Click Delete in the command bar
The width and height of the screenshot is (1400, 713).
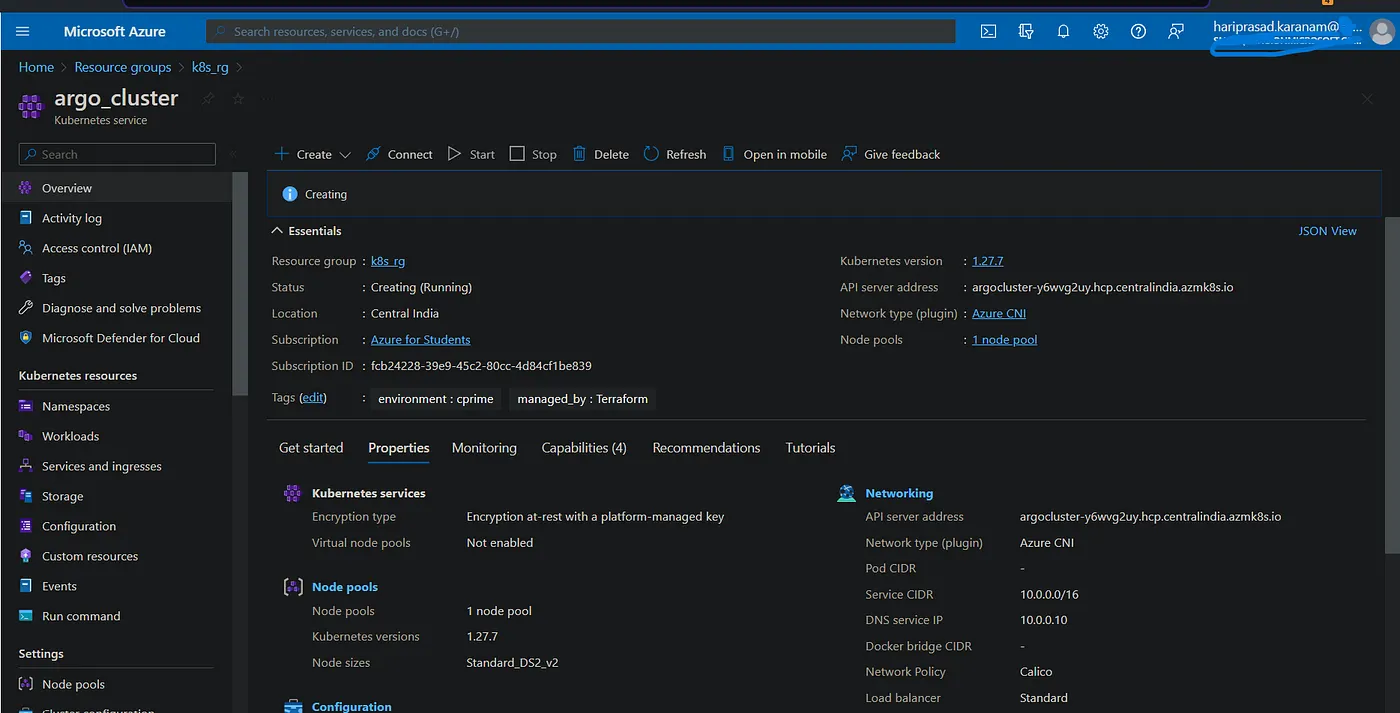coord(600,154)
